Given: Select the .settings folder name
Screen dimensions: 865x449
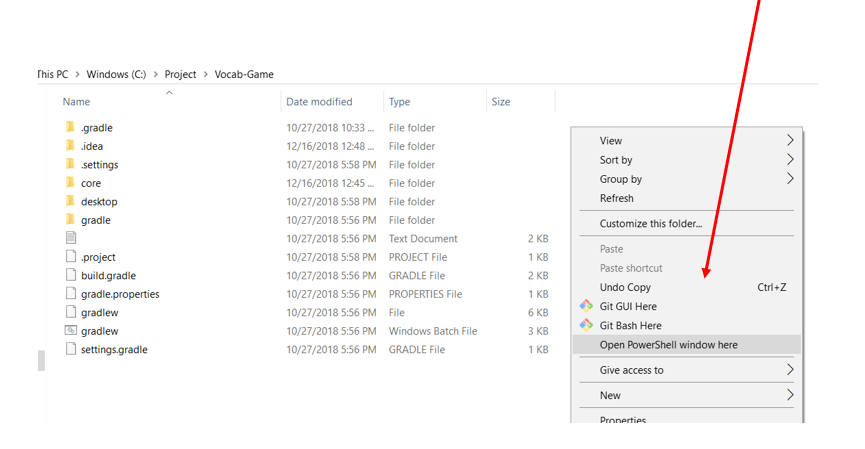Looking at the screenshot, I should 99,165.
